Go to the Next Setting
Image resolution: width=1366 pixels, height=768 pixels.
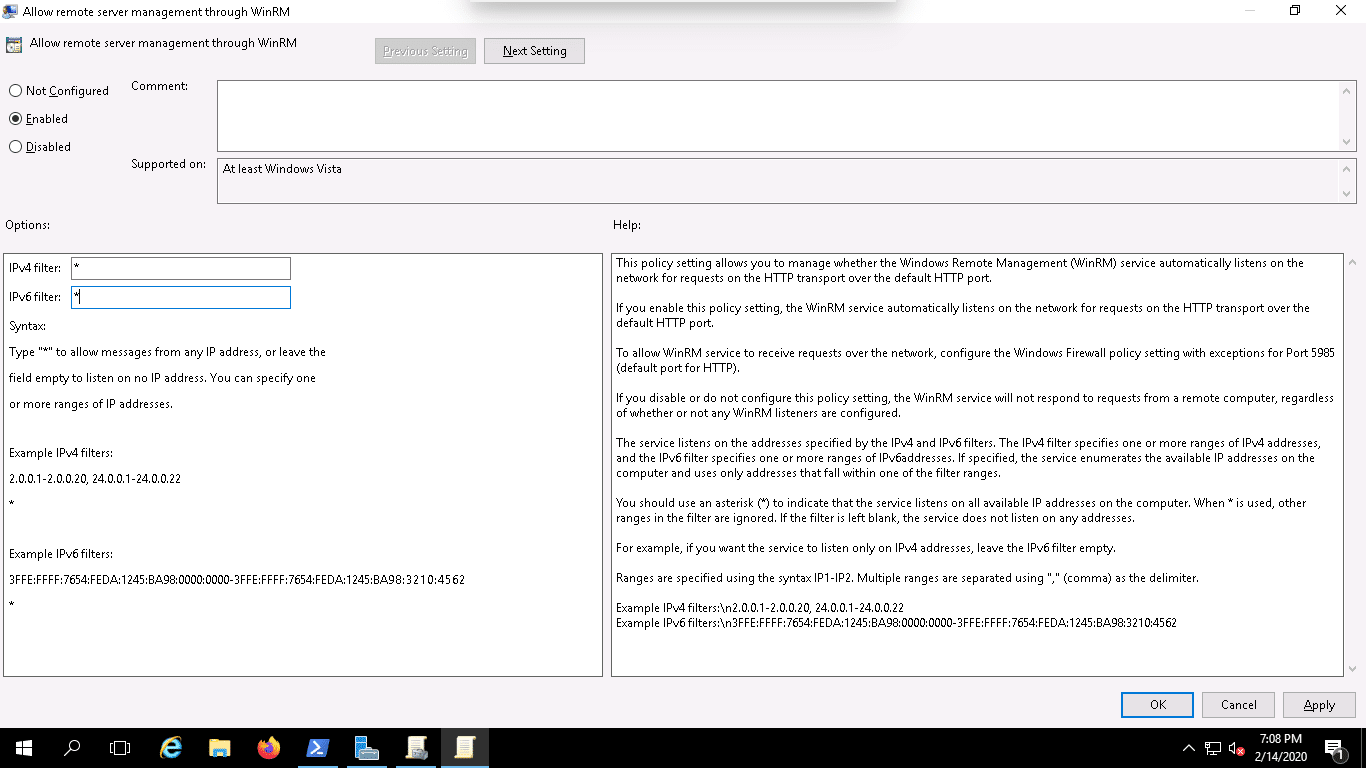tap(534, 51)
